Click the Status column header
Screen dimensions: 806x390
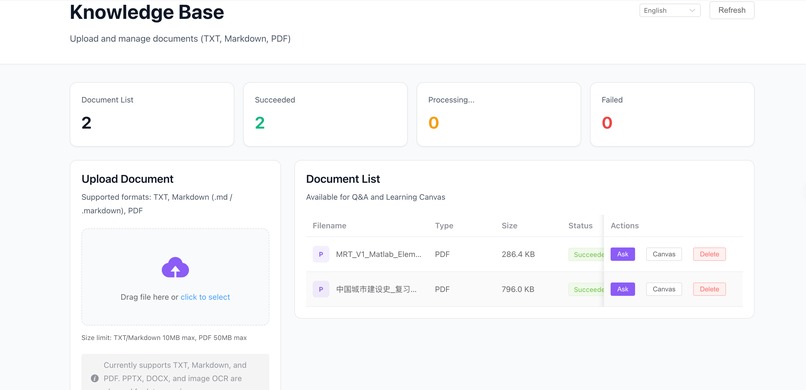[x=580, y=226]
